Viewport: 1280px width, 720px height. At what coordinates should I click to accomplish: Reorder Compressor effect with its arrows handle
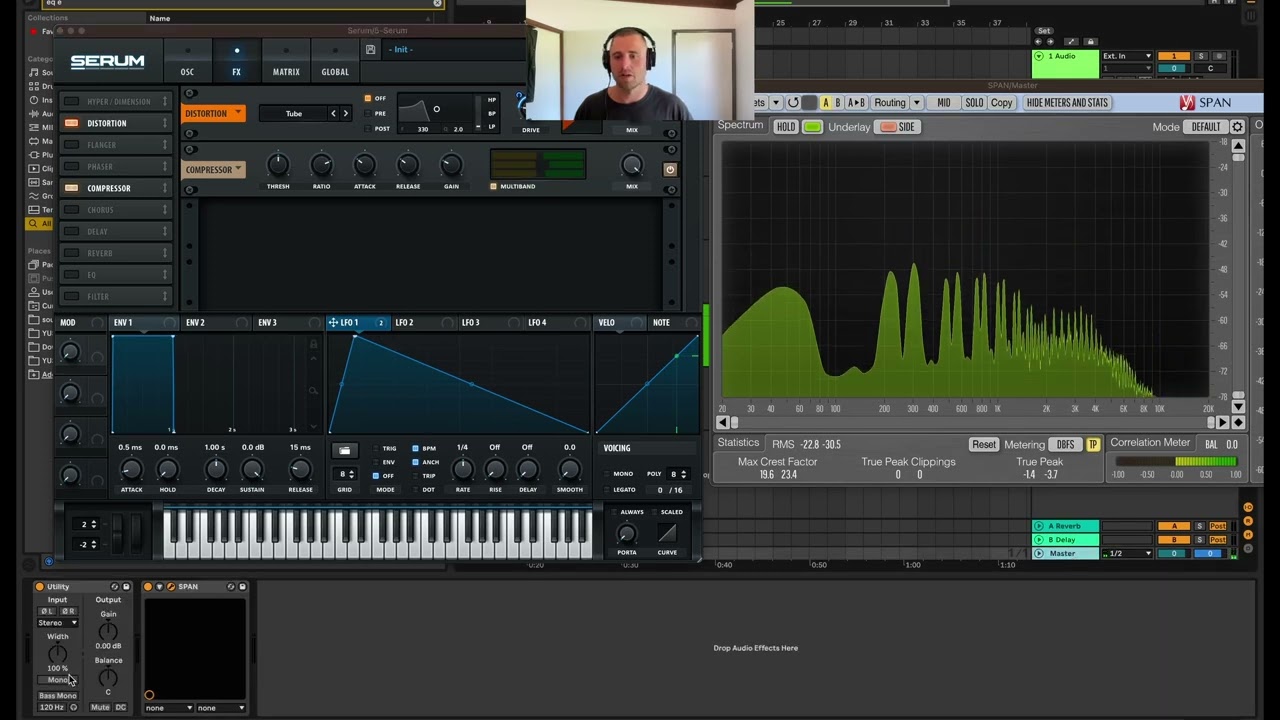click(165, 188)
